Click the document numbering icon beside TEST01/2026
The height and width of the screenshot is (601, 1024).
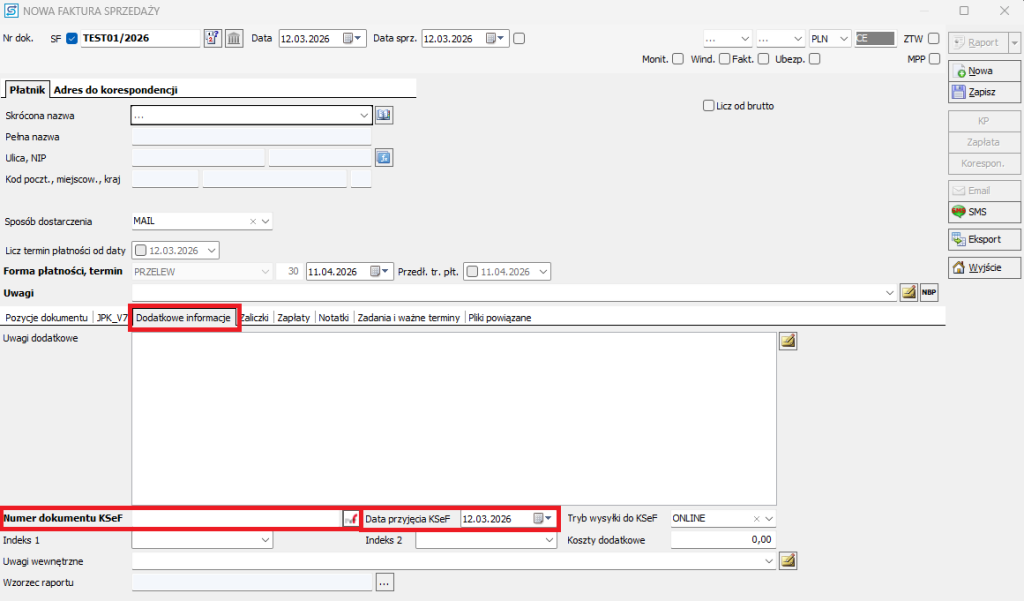pos(212,38)
